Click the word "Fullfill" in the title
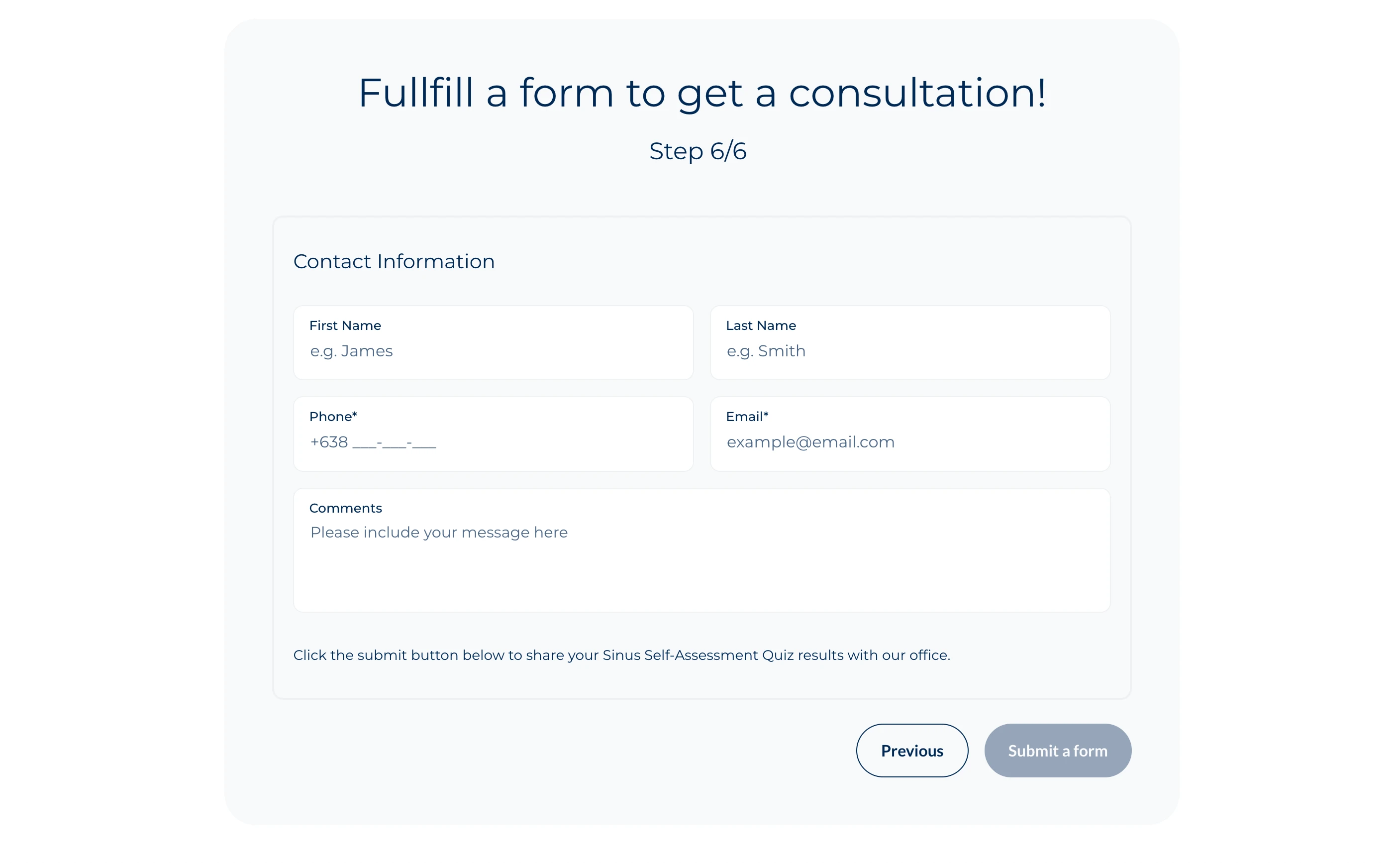The width and height of the screenshot is (1400, 863). 415,93
